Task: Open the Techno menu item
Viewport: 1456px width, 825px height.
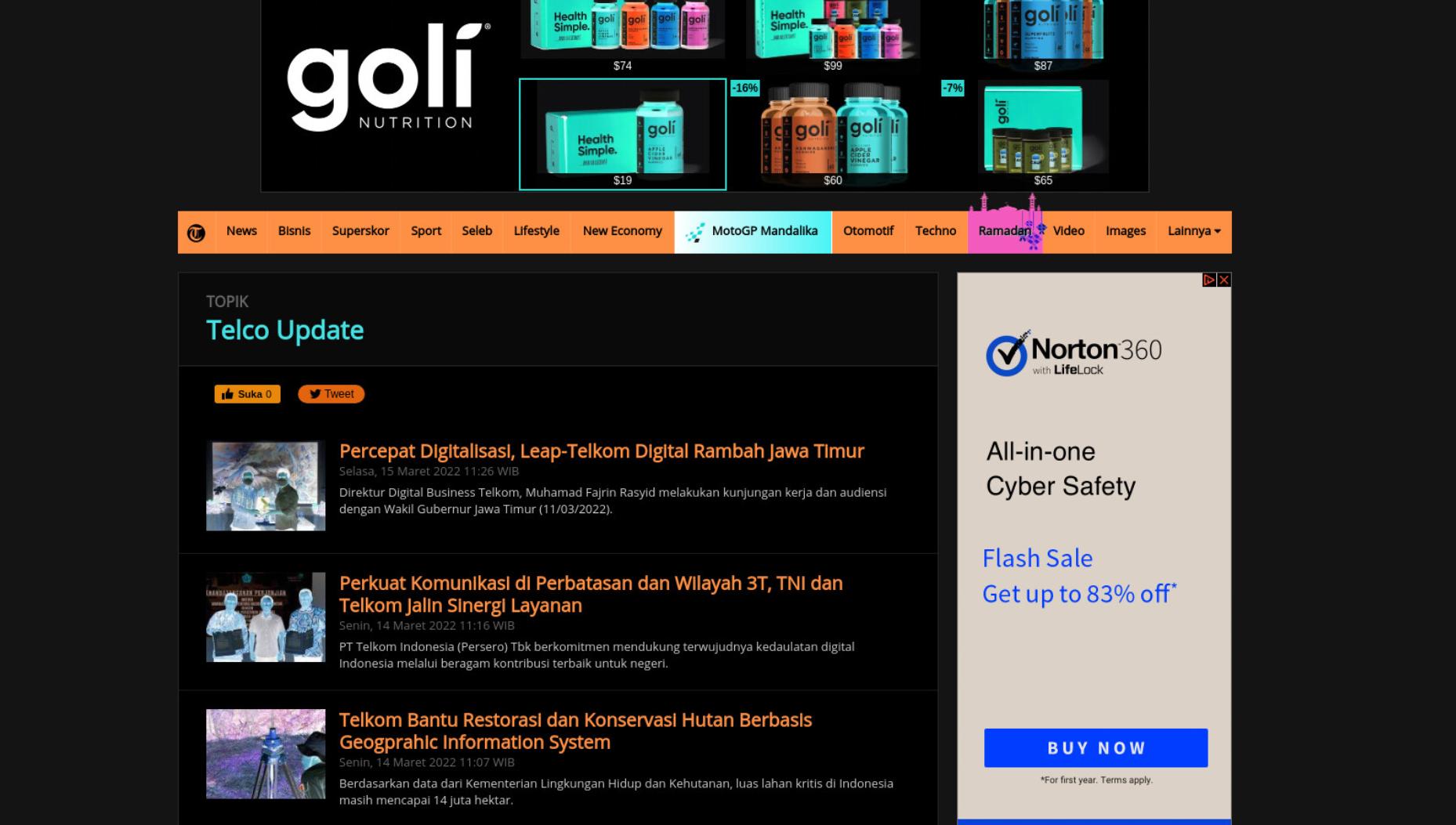Action: coord(936,231)
